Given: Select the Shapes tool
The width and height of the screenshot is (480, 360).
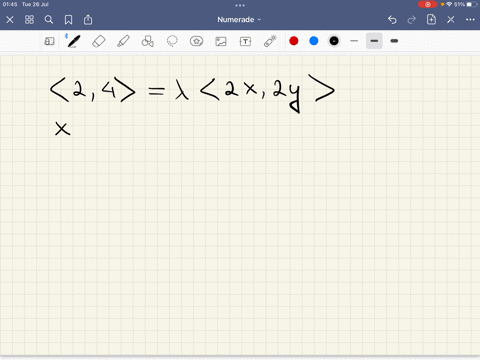Looking at the screenshot, I should point(148,41).
